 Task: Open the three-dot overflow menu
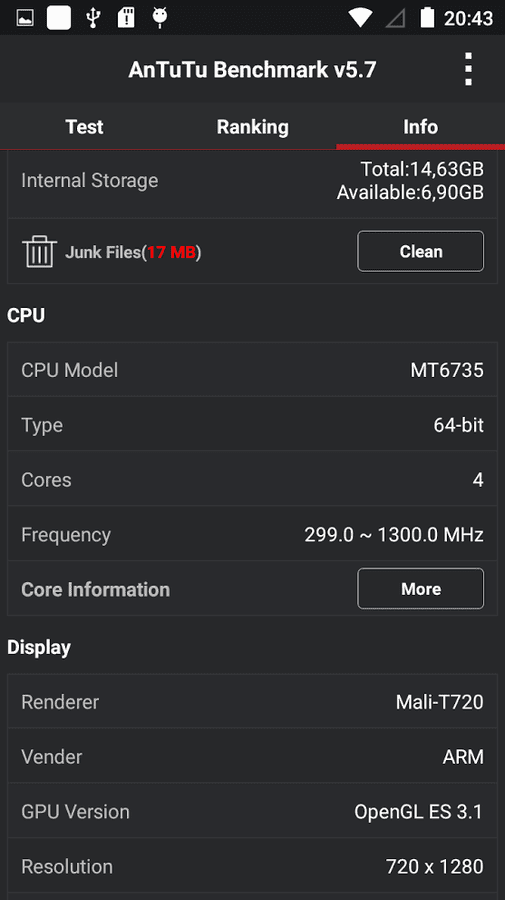coord(468,69)
